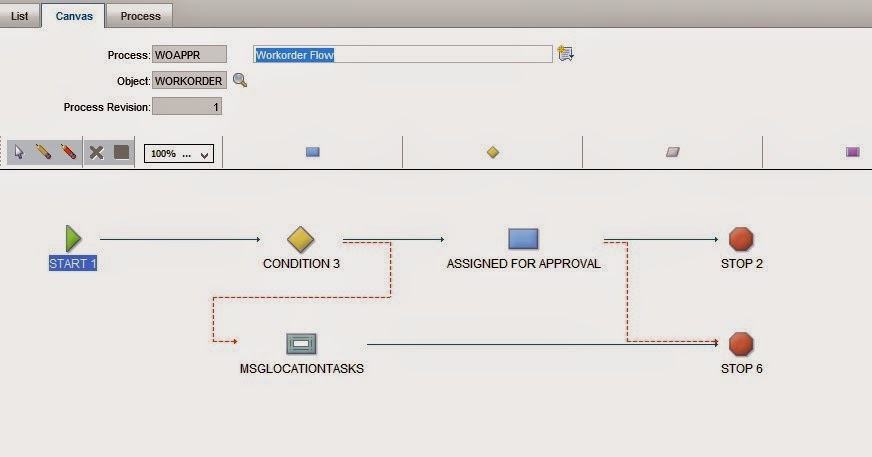The width and height of the screenshot is (872, 457).
Task: Choose the positive connection line pencil tool
Action: pos(43,152)
